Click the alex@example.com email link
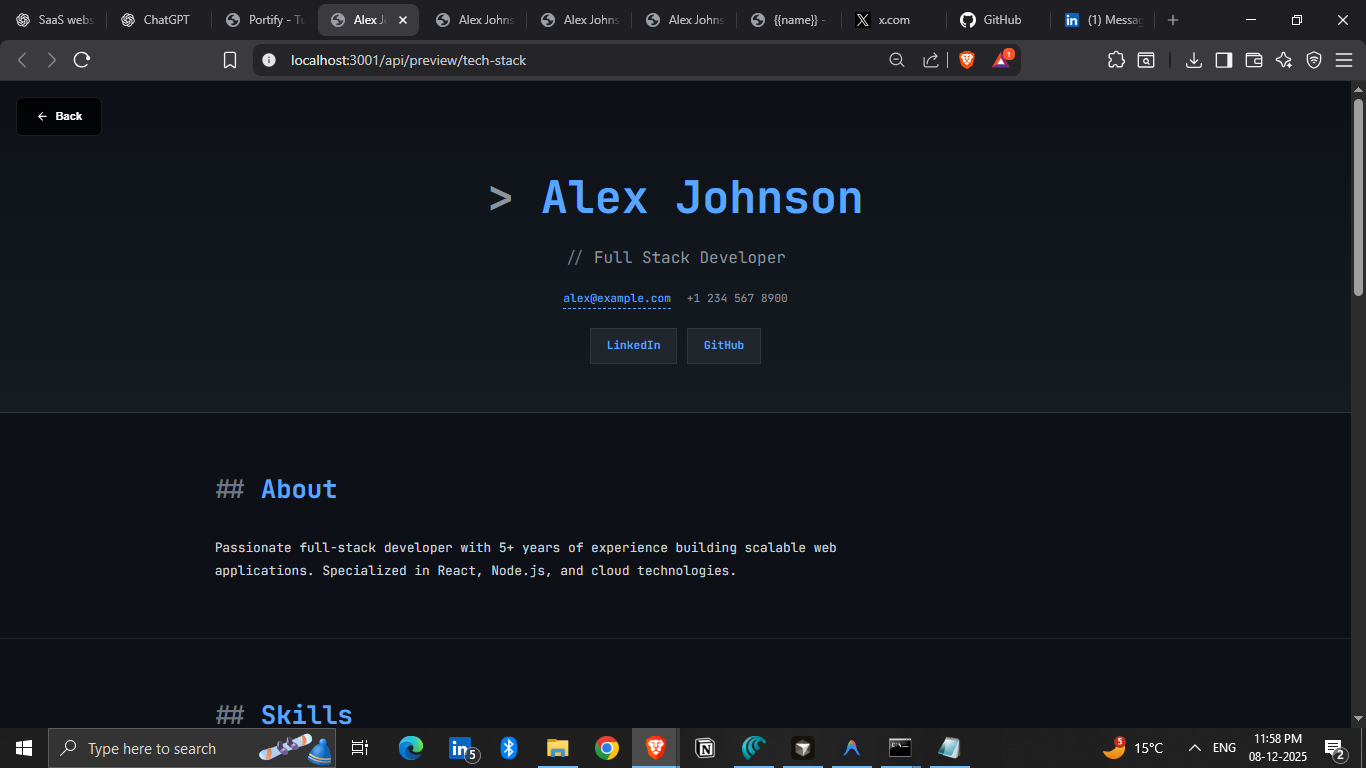The height and width of the screenshot is (768, 1366). (616, 298)
